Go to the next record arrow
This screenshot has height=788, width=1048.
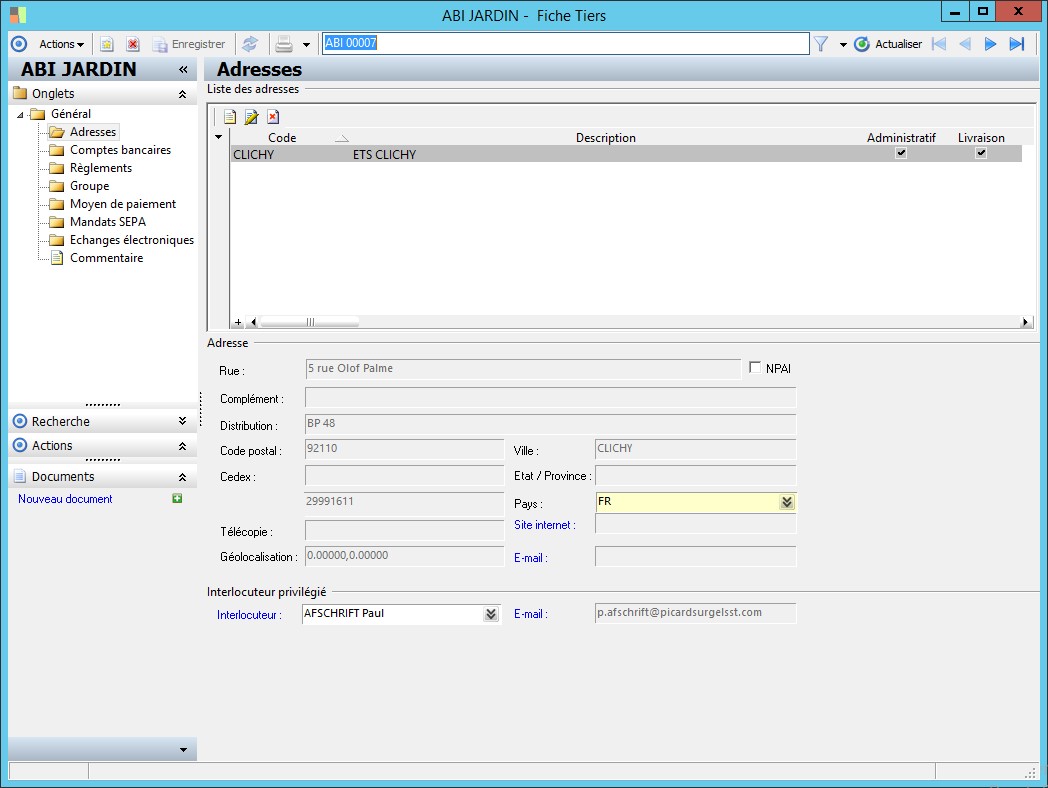(991, 44)
